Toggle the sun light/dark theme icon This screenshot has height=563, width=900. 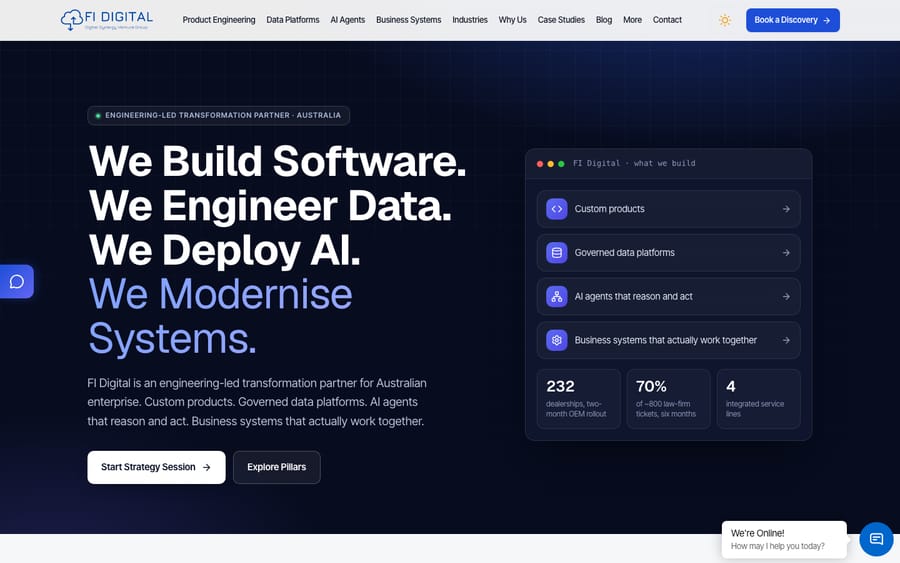pyautogui.click(x=724, y=20)
